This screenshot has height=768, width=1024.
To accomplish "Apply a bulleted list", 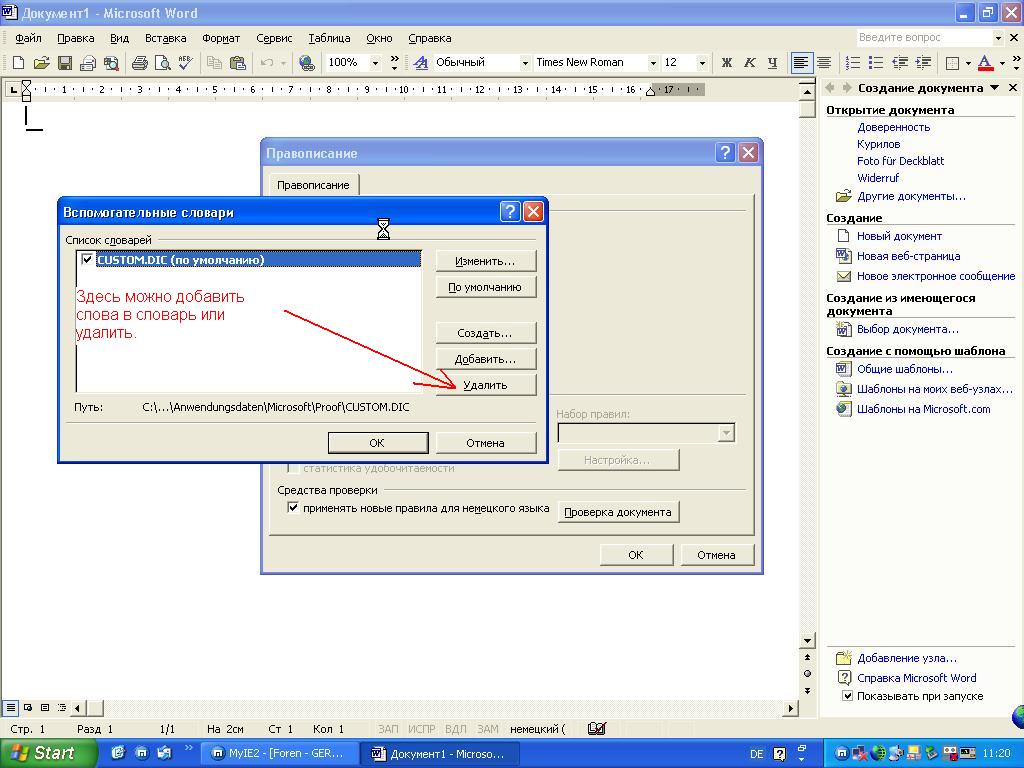I will tap(876, 63).
